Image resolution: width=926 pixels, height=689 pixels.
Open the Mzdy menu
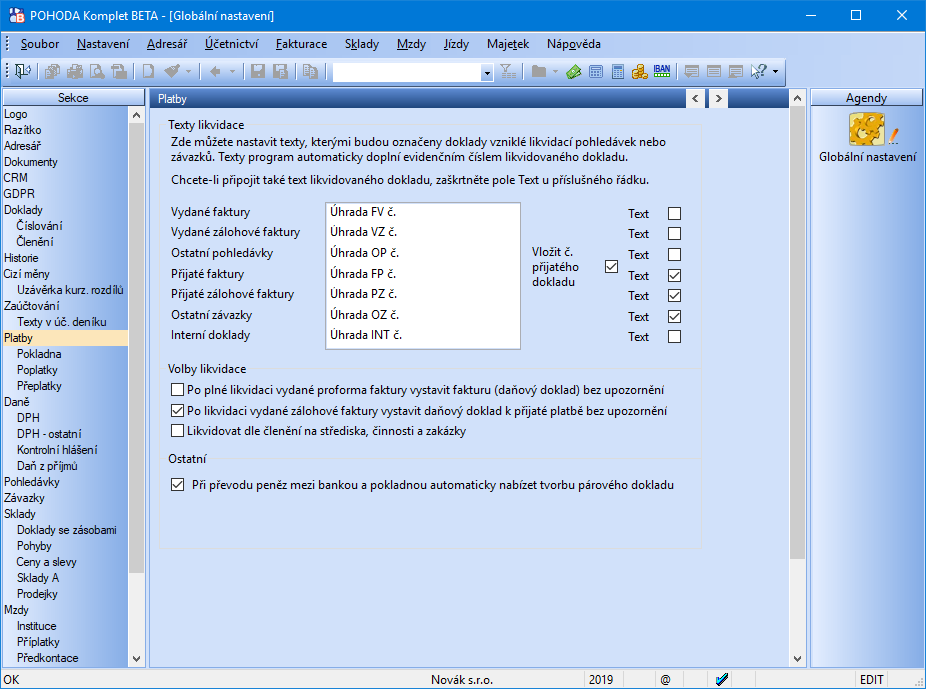click(x=411, y=44)
